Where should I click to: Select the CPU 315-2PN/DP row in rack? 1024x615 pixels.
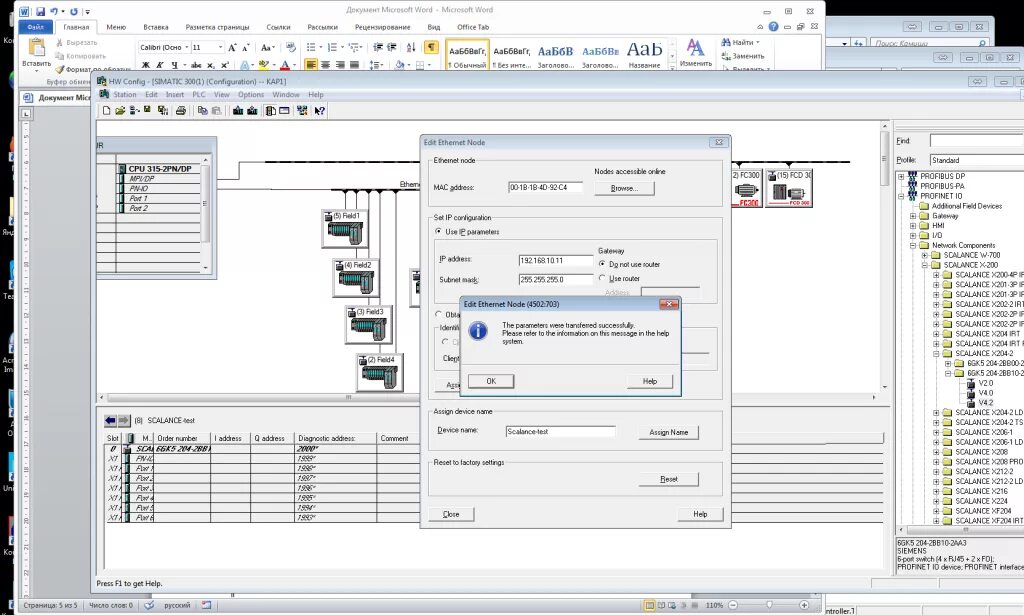[159, 168]
